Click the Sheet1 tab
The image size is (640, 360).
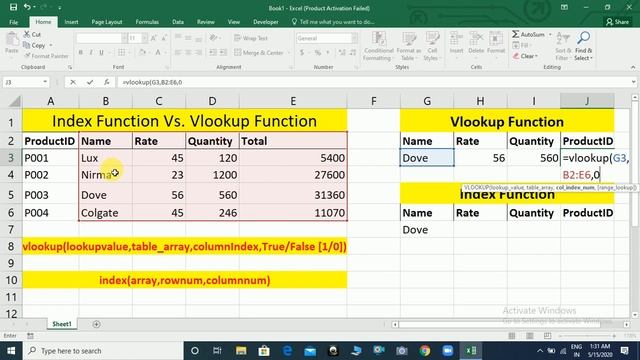(62, 324)
